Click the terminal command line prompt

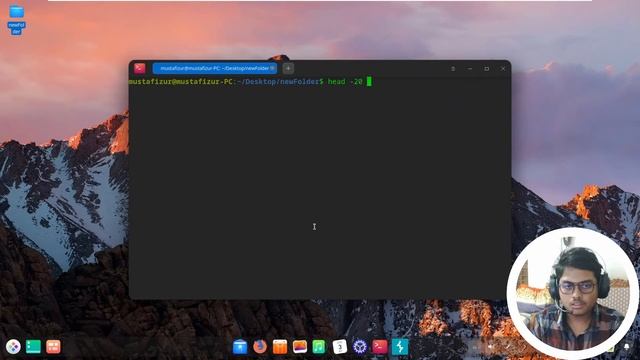[250, 82]
